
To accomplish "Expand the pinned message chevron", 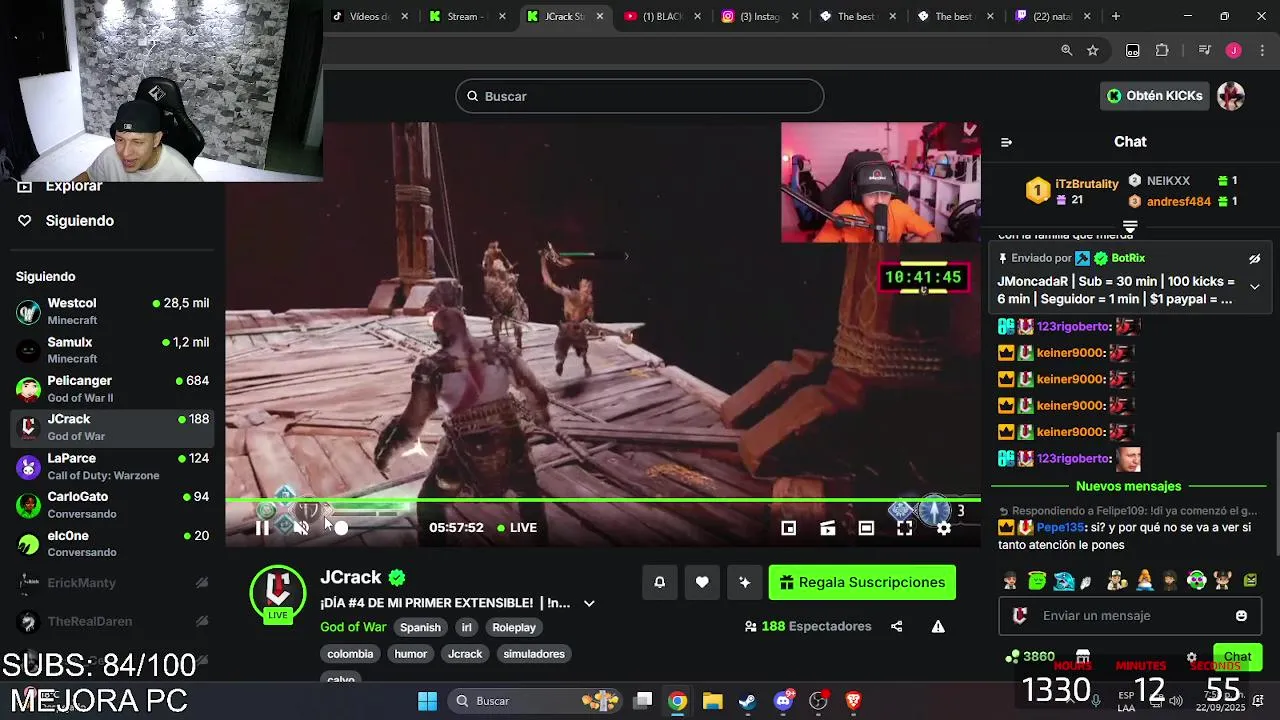I will 1255,287.
